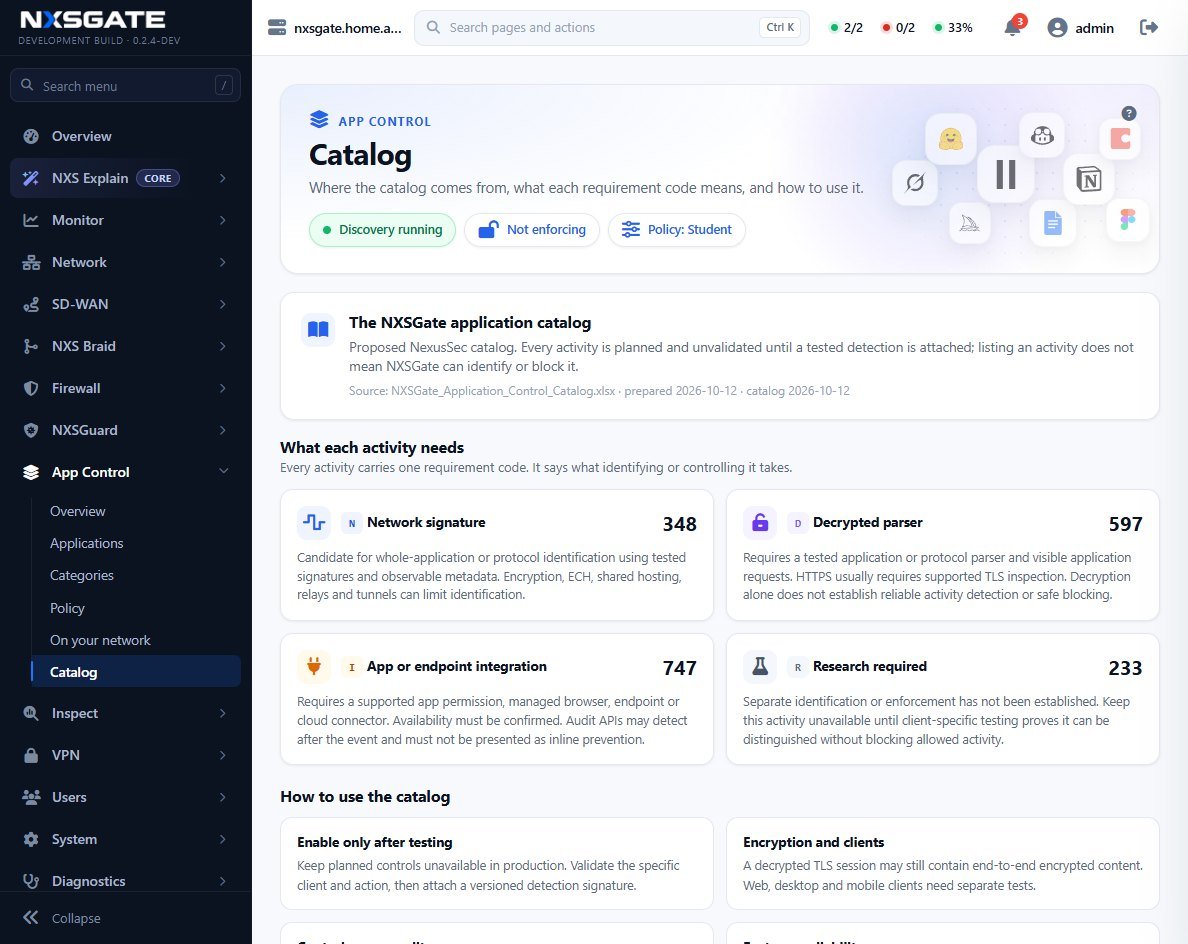Viewport: 1188px width, 944px height.
Task: Focus the Search menu field
Action: pyautogui.click(x=126, y=86)
